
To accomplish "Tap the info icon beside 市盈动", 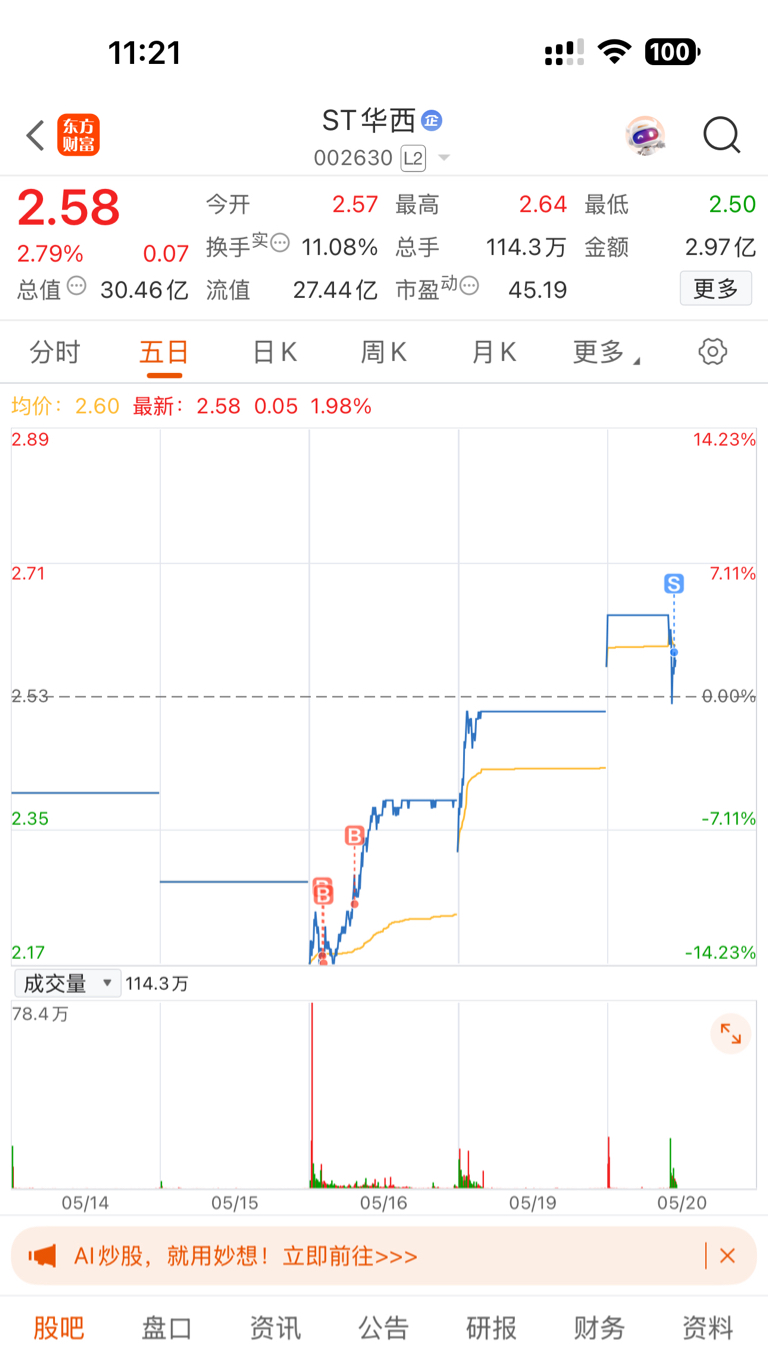I will point(469,288).
